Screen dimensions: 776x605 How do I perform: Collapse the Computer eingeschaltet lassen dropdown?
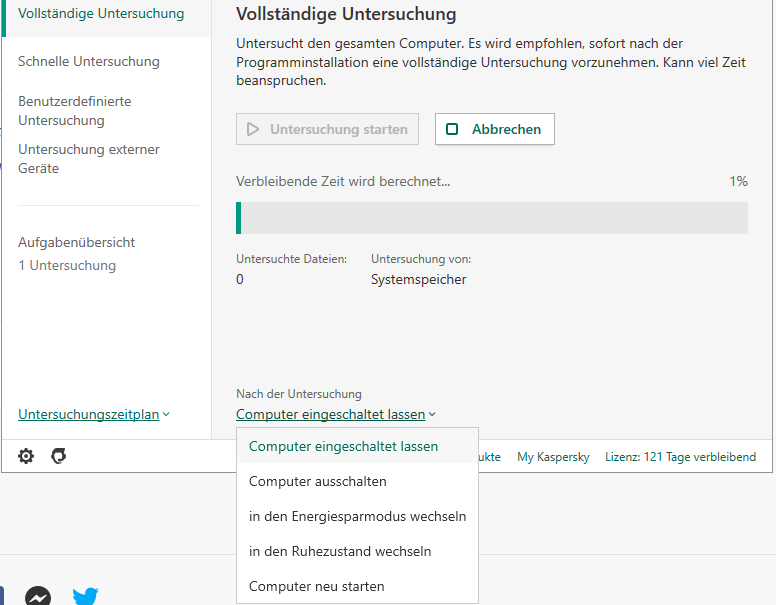(336, 414)
